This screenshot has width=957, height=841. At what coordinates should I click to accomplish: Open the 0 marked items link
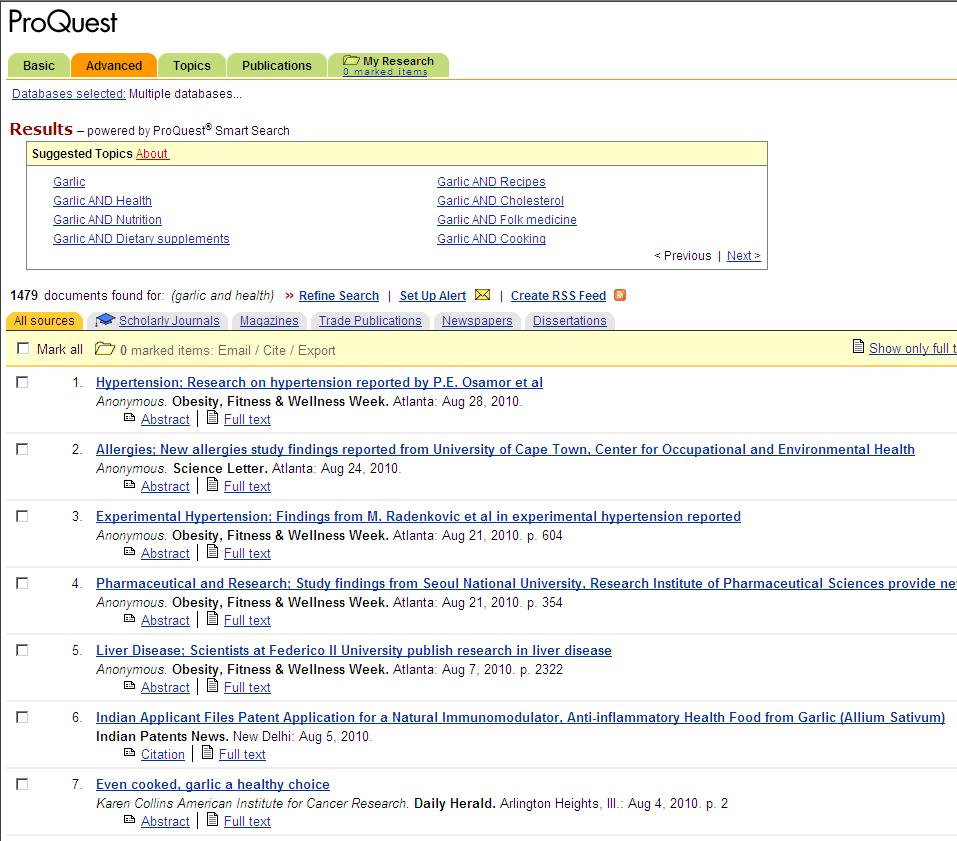pyautogui.click(x=385, y=72)
